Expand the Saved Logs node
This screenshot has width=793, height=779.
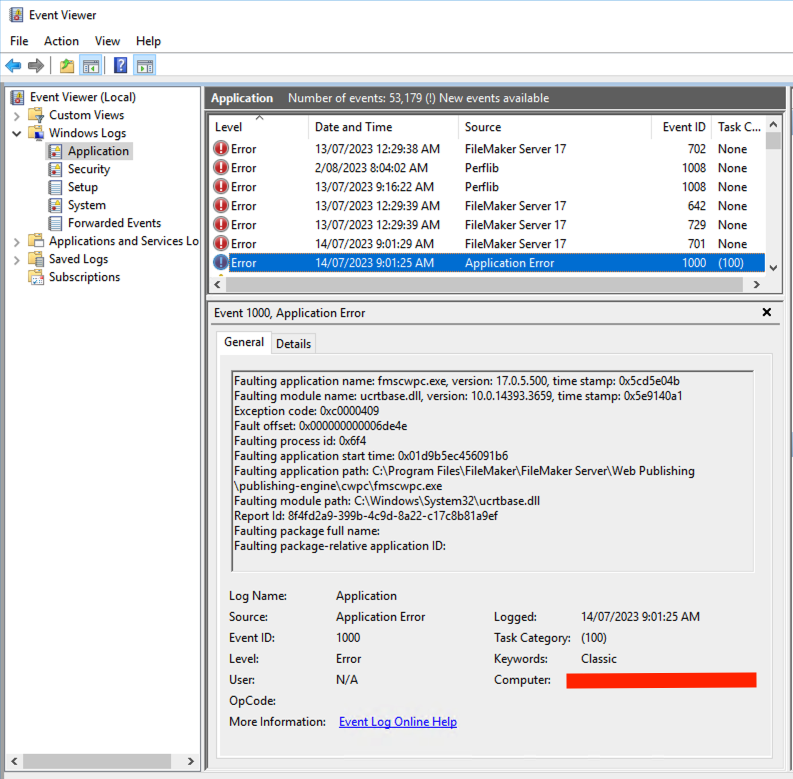[17, 259]
